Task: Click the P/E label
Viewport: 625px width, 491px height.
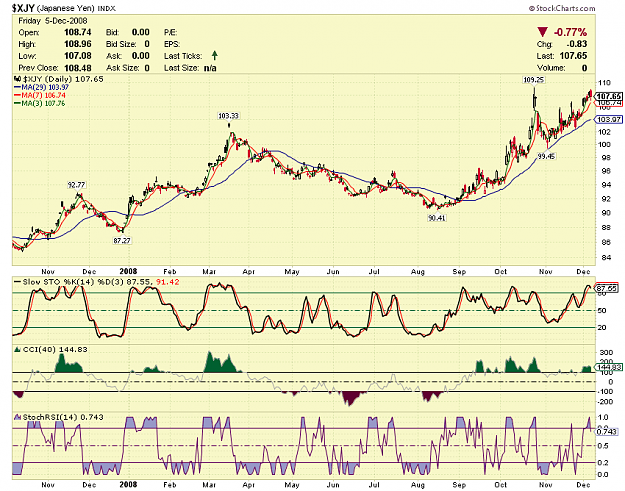Action: [x=170, y=32]
